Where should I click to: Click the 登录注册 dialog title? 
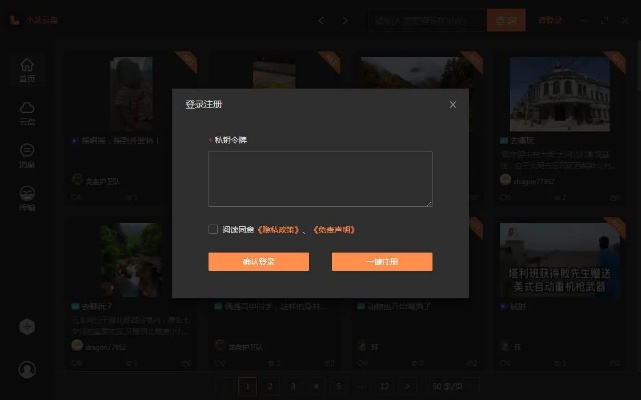(x=204, y=104)
